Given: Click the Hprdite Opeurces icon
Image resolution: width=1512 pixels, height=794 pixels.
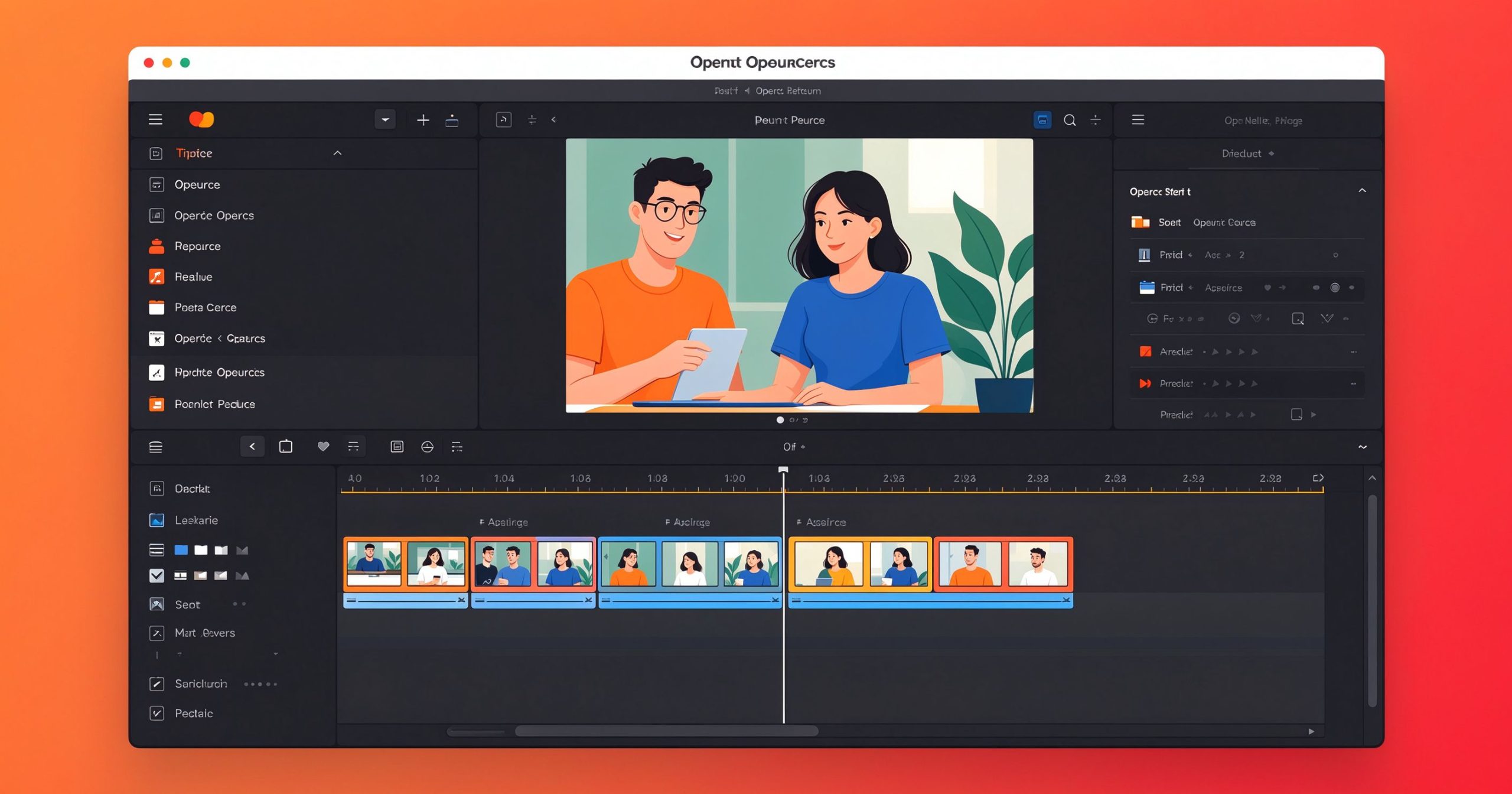Looking at the screenshot, I should tap(157, 372).
